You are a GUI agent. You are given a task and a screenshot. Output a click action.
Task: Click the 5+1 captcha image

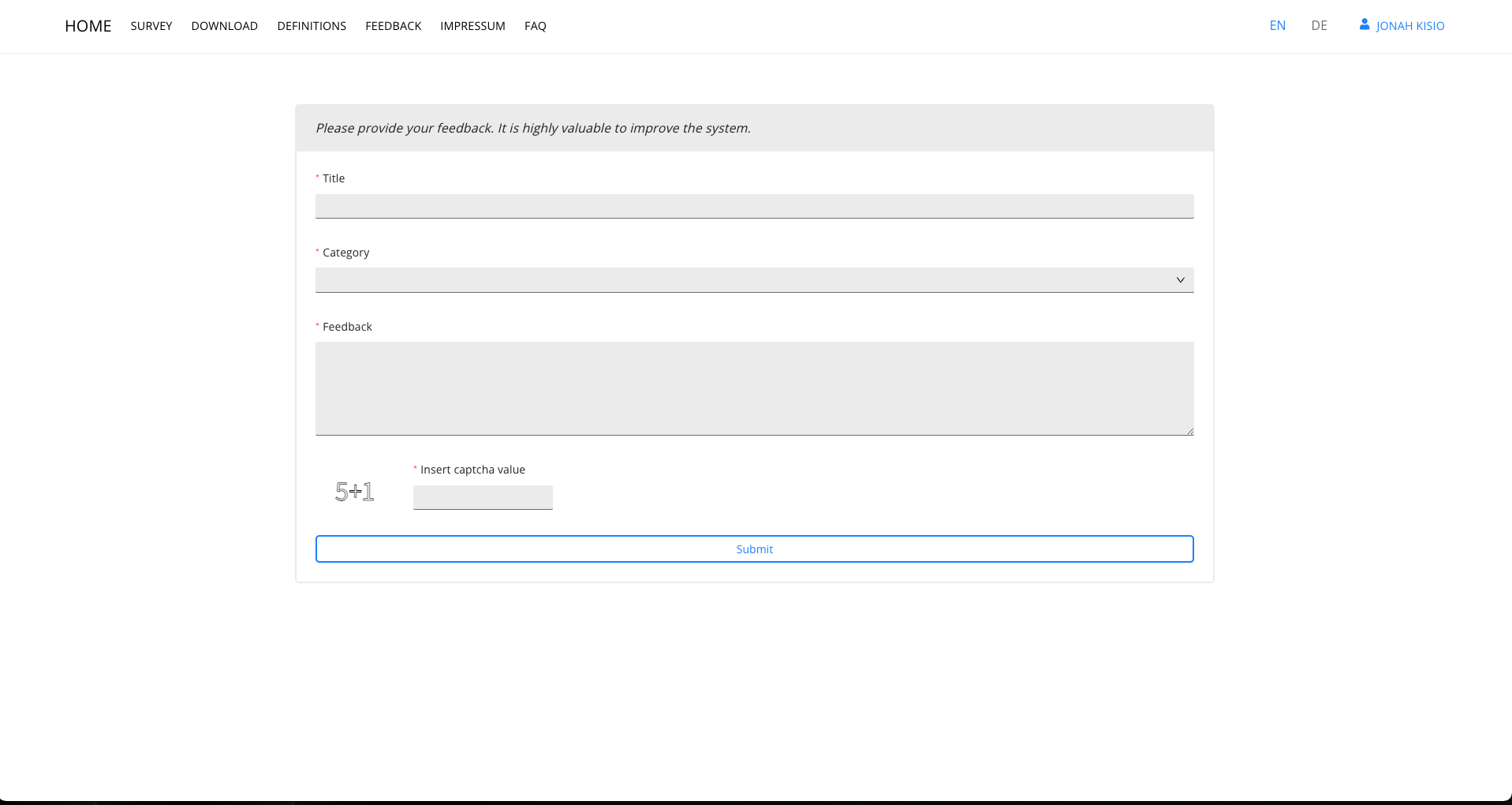pyautogui.click(x=354, y=492)
